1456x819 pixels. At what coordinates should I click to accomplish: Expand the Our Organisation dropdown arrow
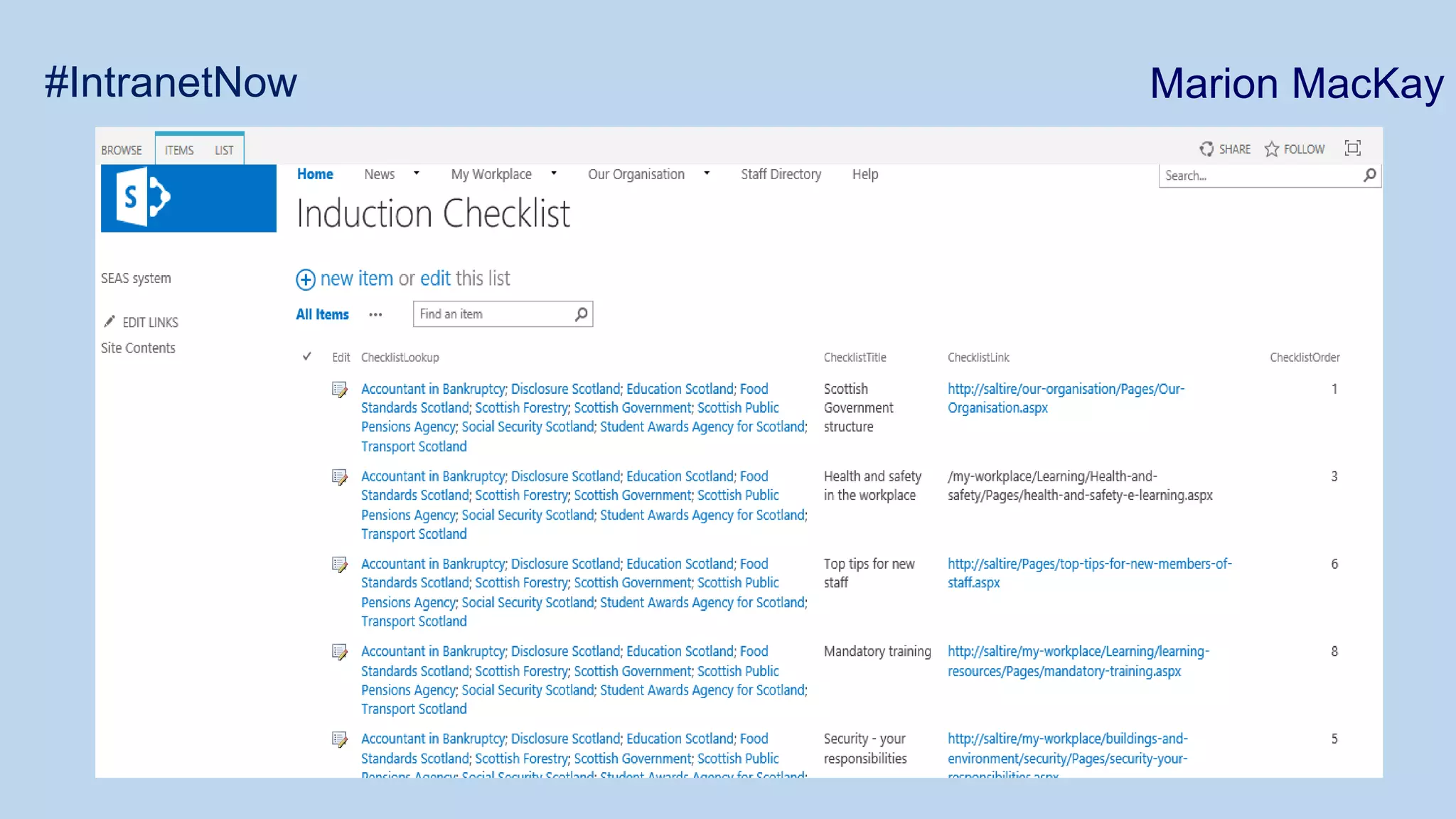707,173
